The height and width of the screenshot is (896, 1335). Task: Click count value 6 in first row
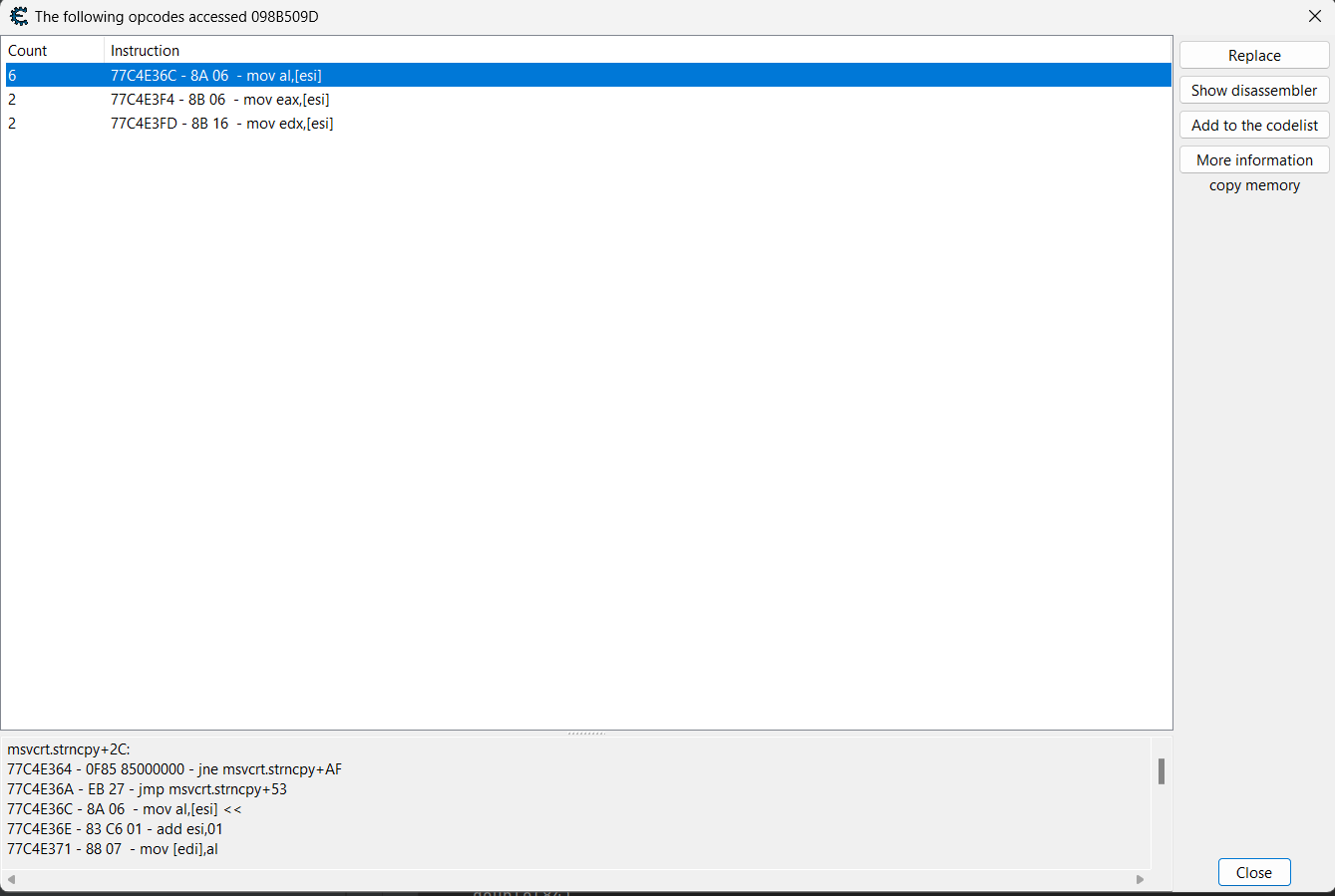(12, 76)
